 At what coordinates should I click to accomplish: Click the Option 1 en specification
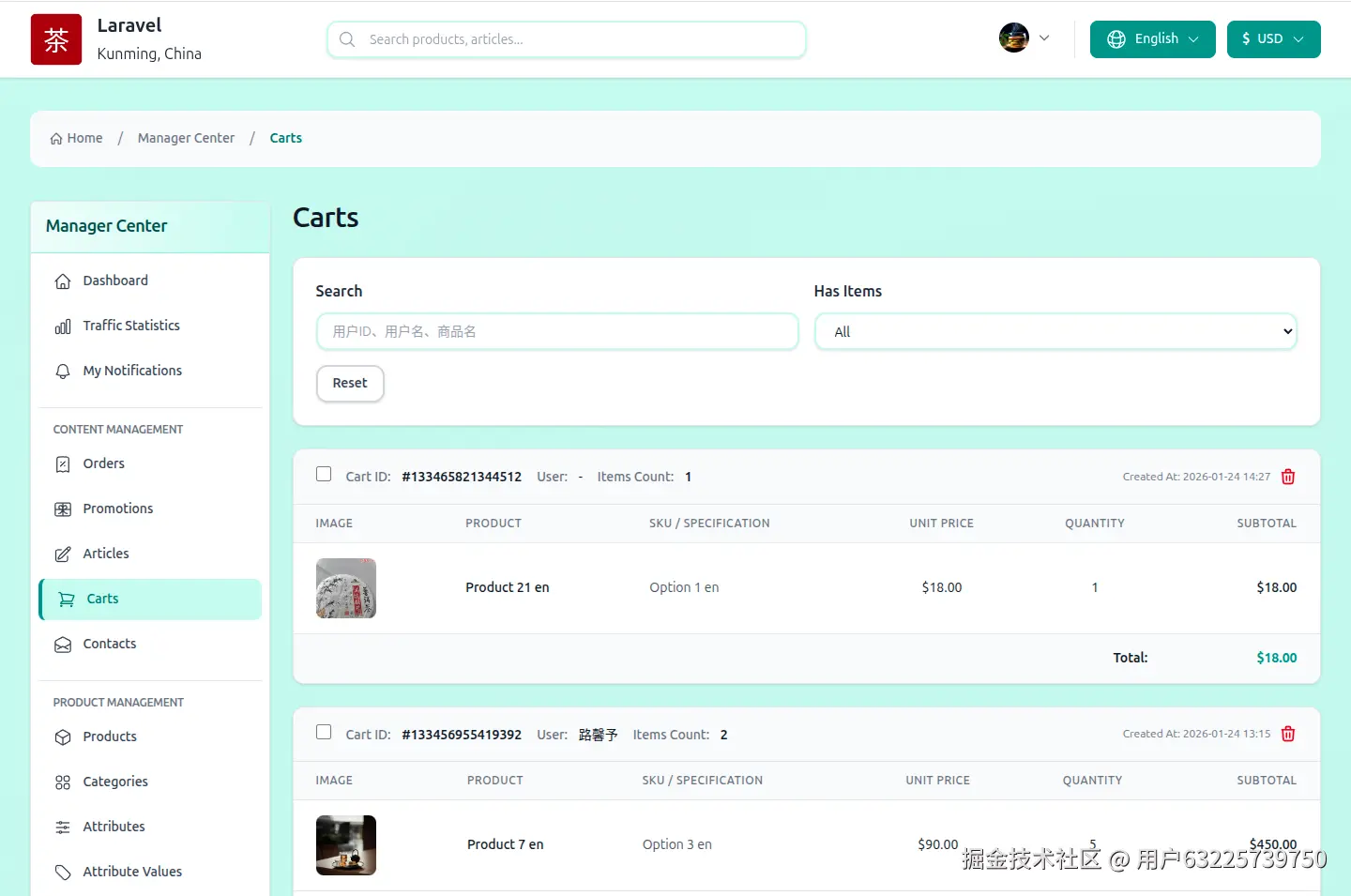coord(684,587)
